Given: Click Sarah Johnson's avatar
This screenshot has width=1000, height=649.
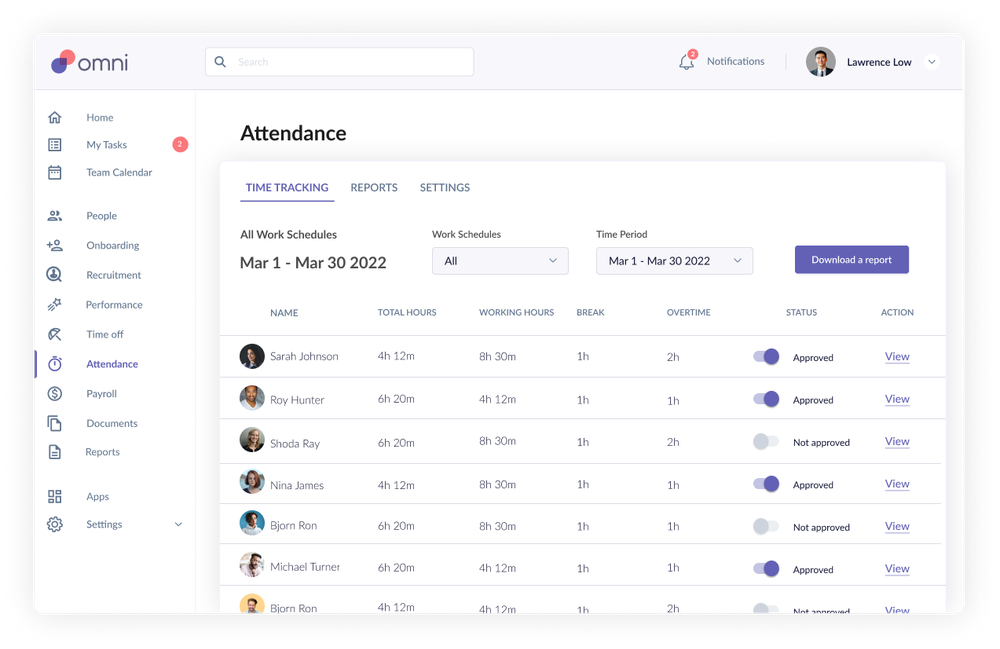Looking at the screenshot, I should coord(252,356).
